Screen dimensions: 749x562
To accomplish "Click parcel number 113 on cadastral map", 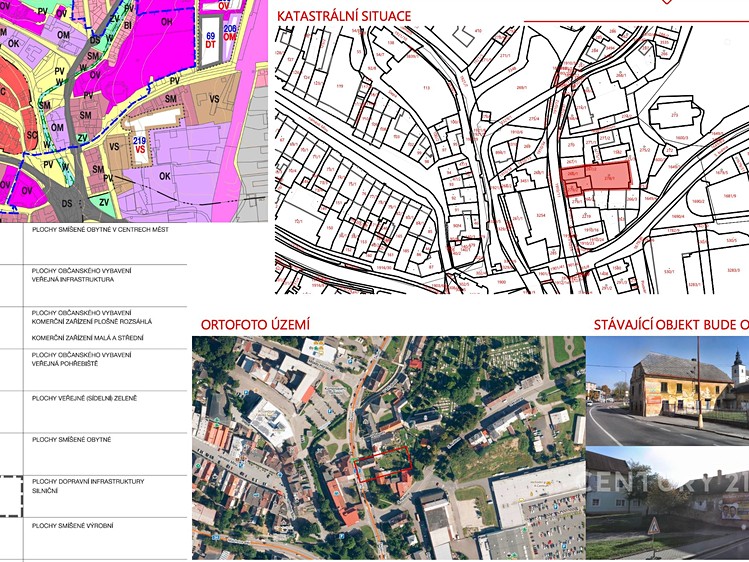I will [x=427, y=88].
